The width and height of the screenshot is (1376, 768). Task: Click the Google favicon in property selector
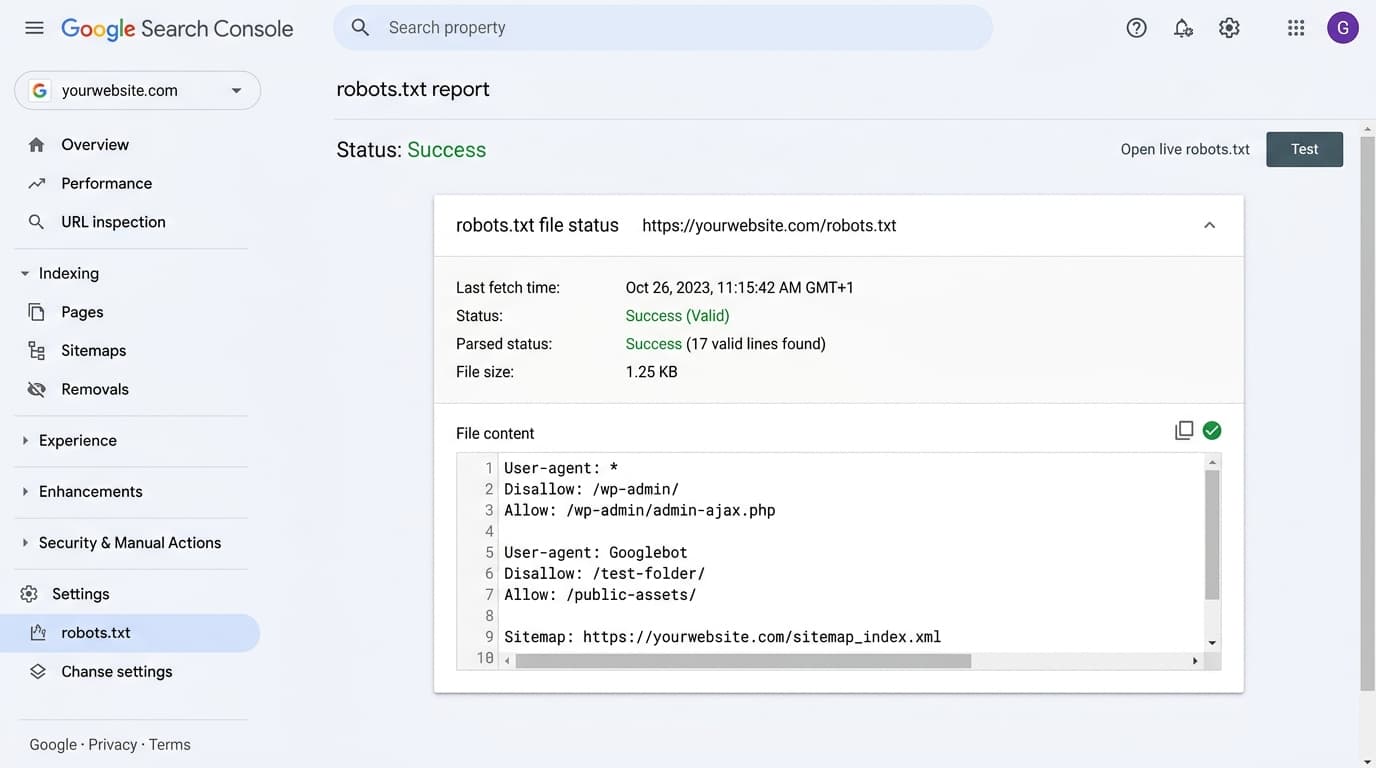(x=39, y=90)
